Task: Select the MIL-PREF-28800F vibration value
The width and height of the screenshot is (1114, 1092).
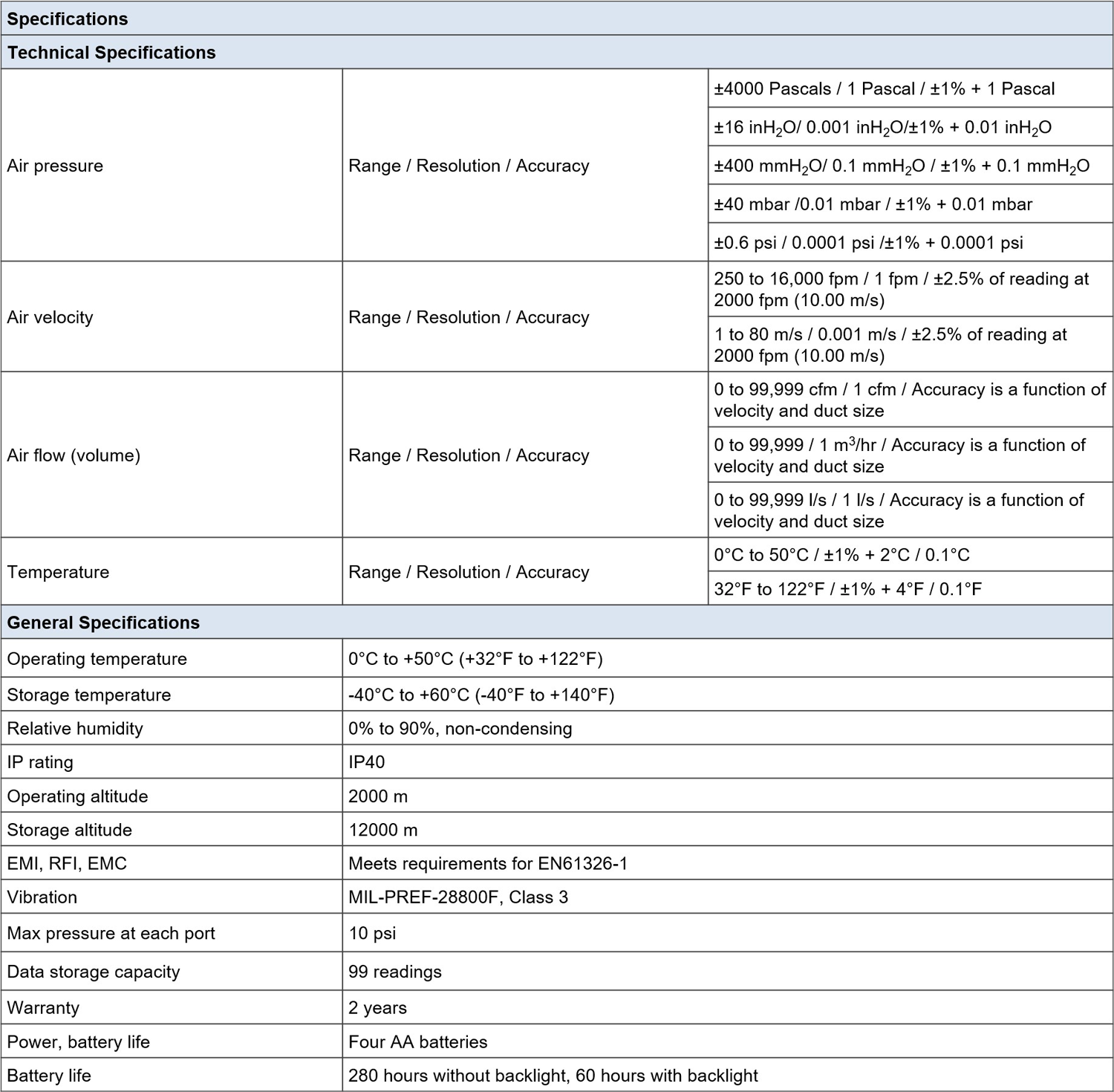Action: pos(458,897)
